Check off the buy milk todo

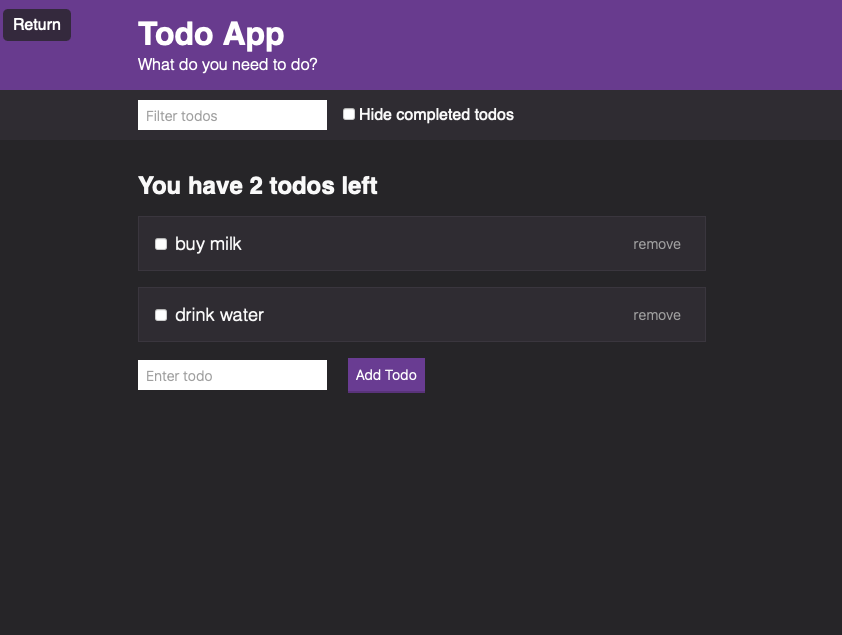point(161,244)
